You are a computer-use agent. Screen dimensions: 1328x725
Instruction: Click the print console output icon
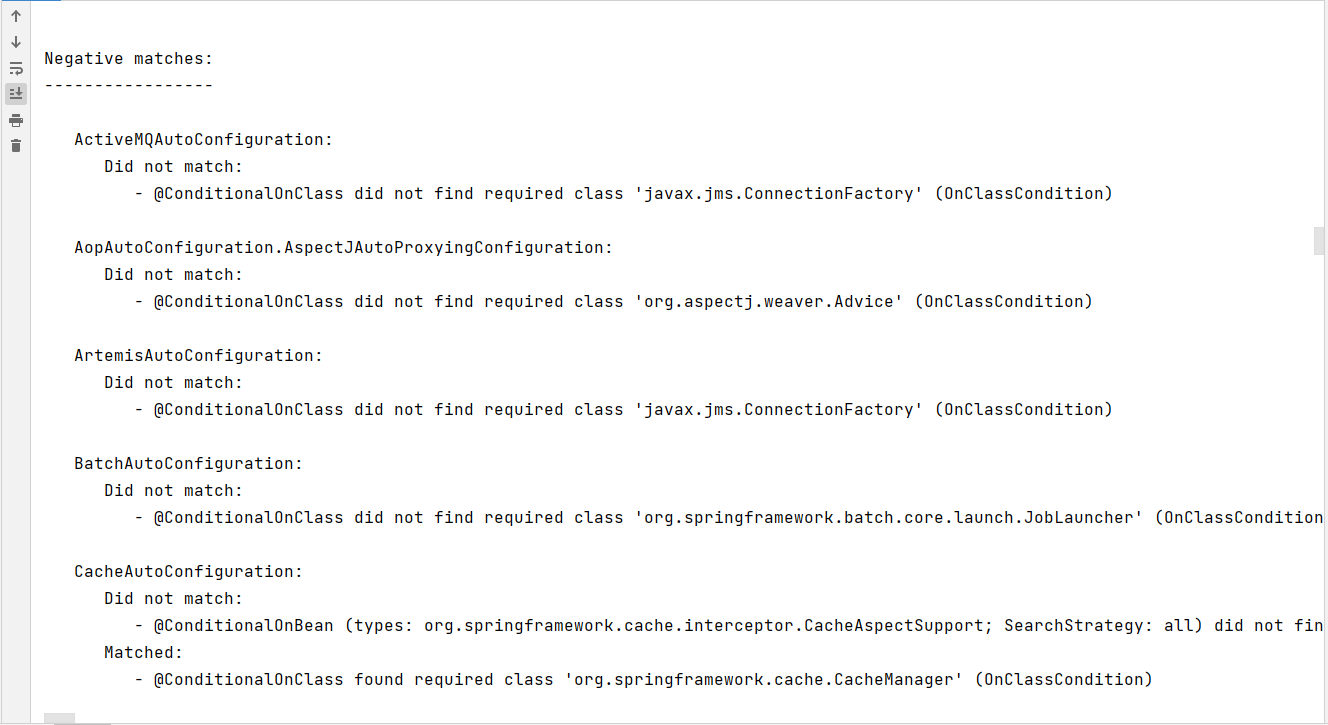(16, 120)
